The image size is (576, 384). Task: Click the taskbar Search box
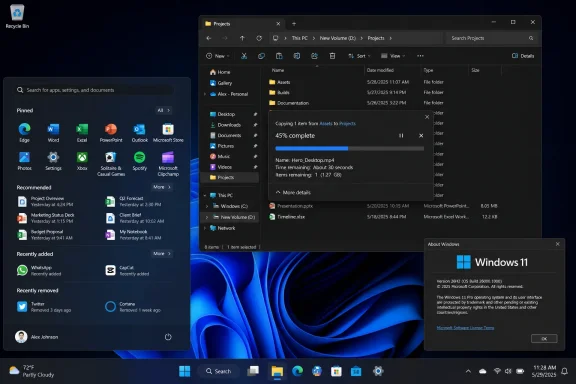tap(218, 371)
